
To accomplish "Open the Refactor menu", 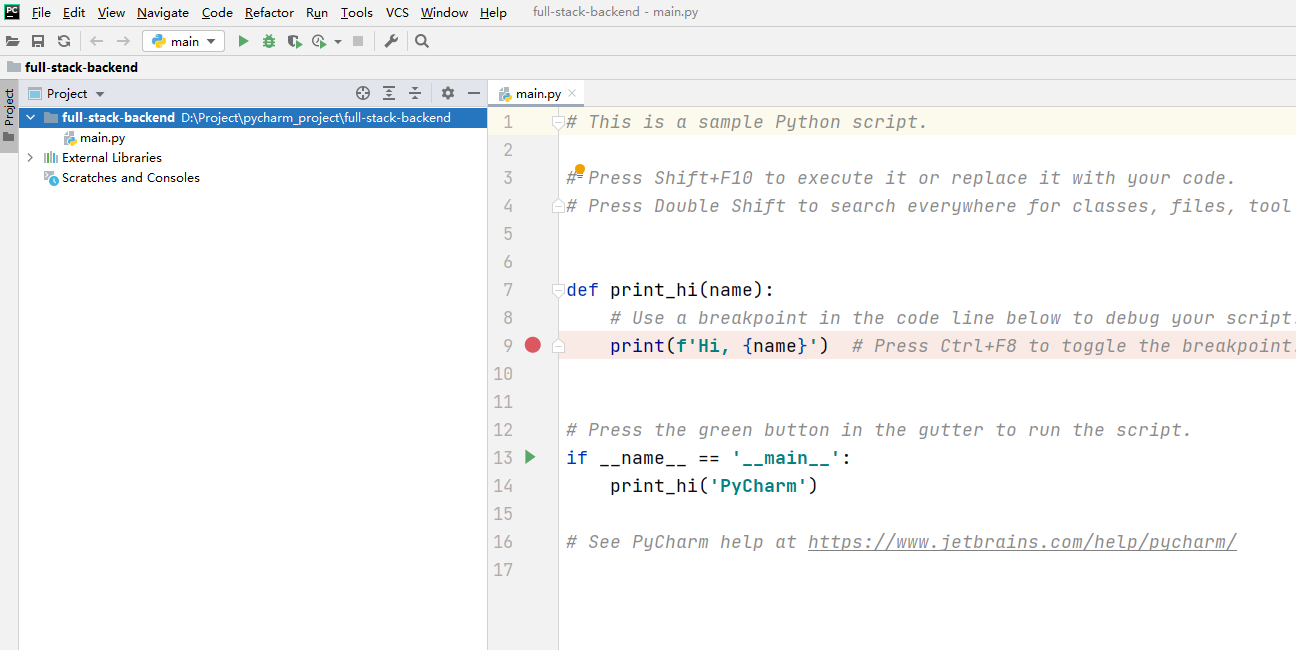I will (x=269, y=13).
